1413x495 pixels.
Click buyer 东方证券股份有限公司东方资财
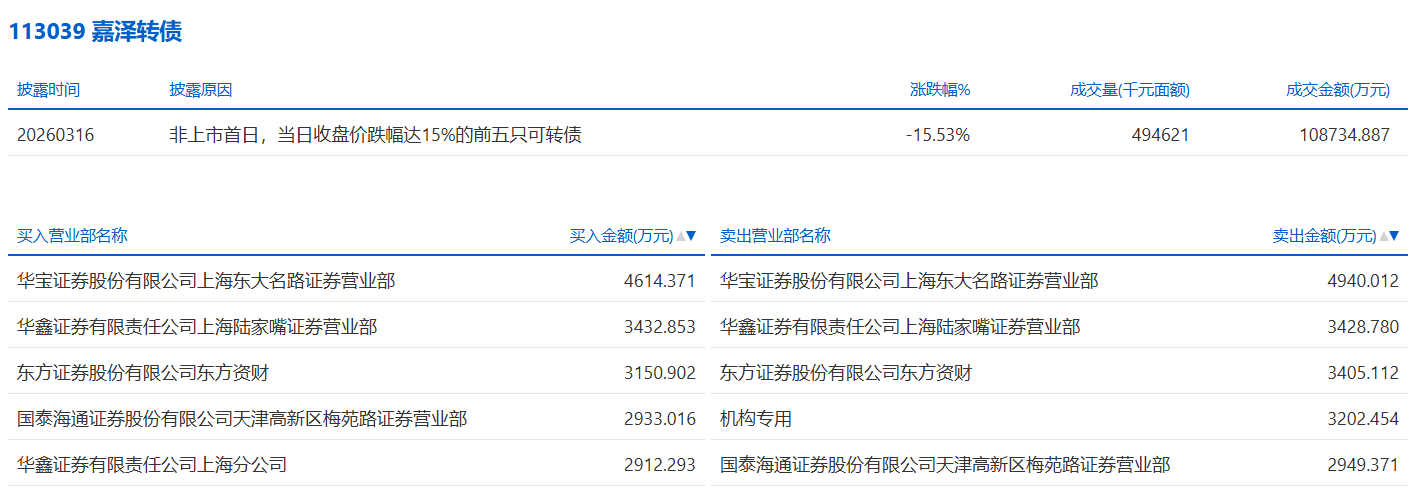pyautogui.click(x=143, y=373)
